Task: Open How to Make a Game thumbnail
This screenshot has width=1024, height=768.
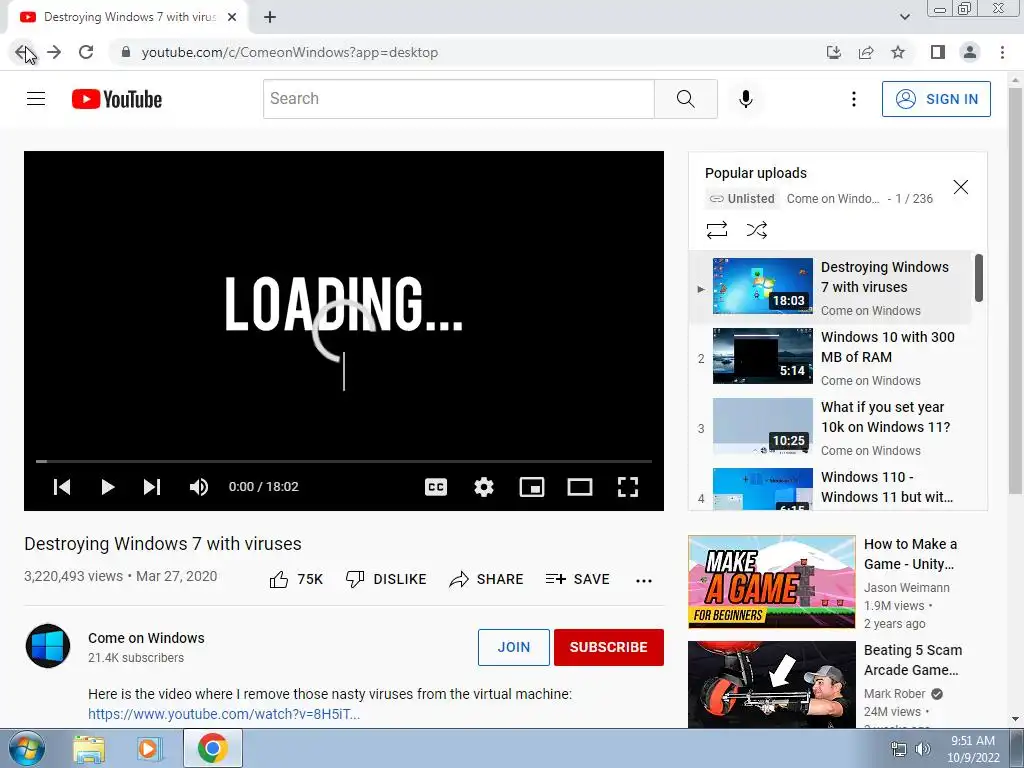Action: (x=772, y=582)
